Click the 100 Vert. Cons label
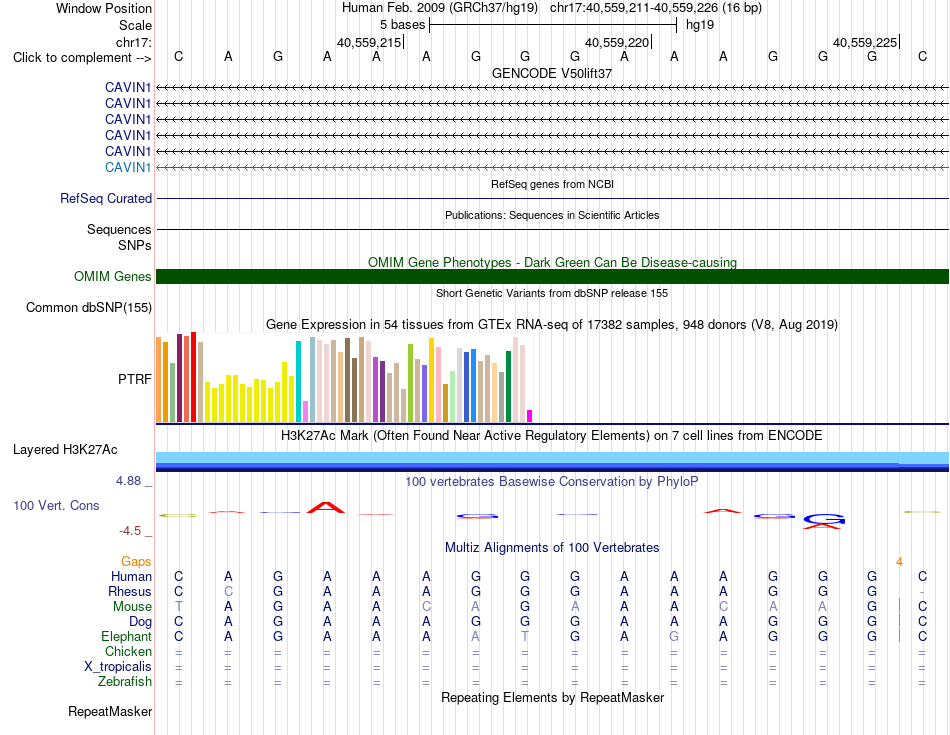This screenshot has width=950, height=735. (x=56, y=505)
